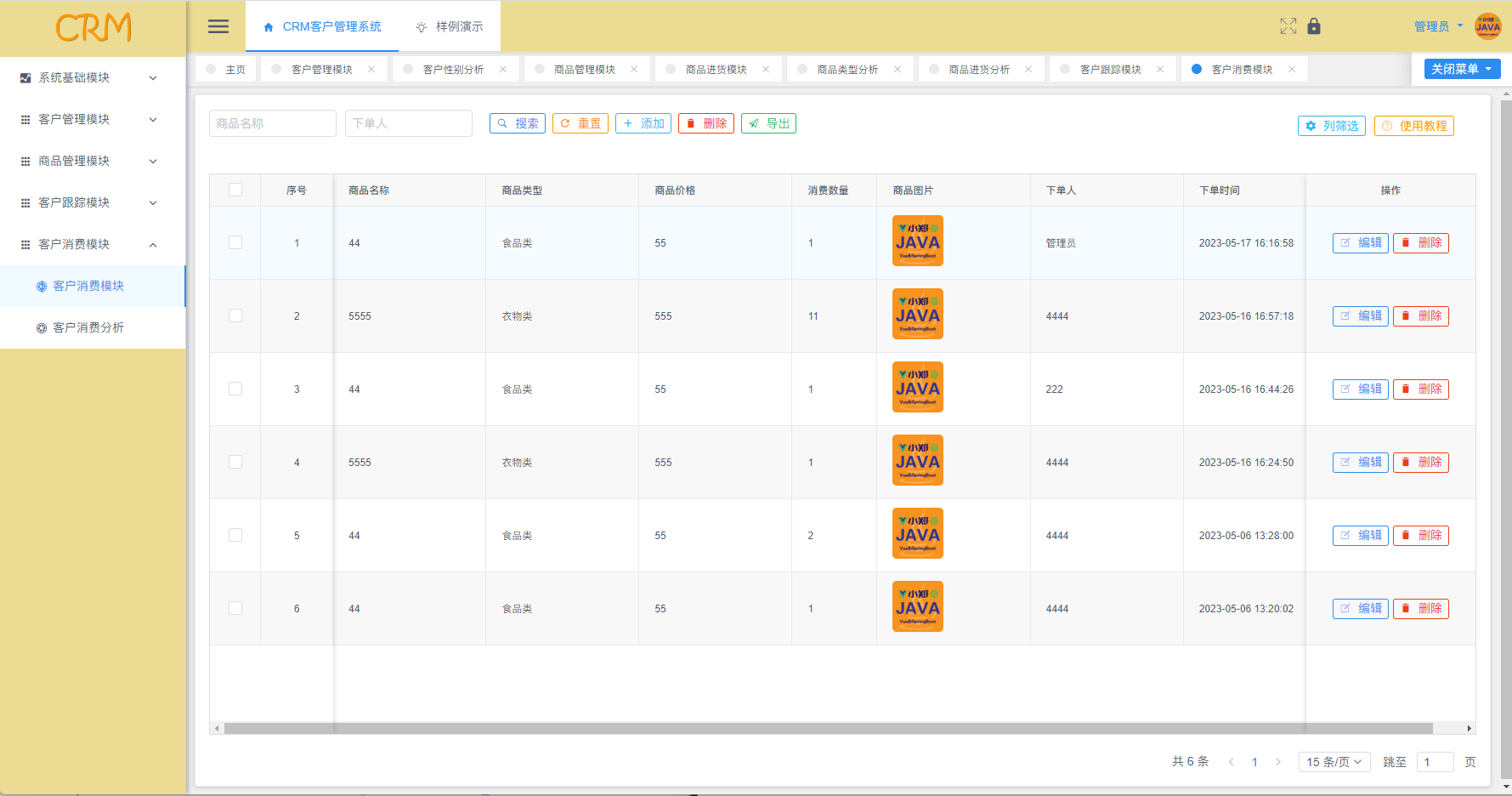This screenshot has width=1512, height=796.
Task: Toggle the select-all checkbox in table header
Action: [x=235, y=190]
